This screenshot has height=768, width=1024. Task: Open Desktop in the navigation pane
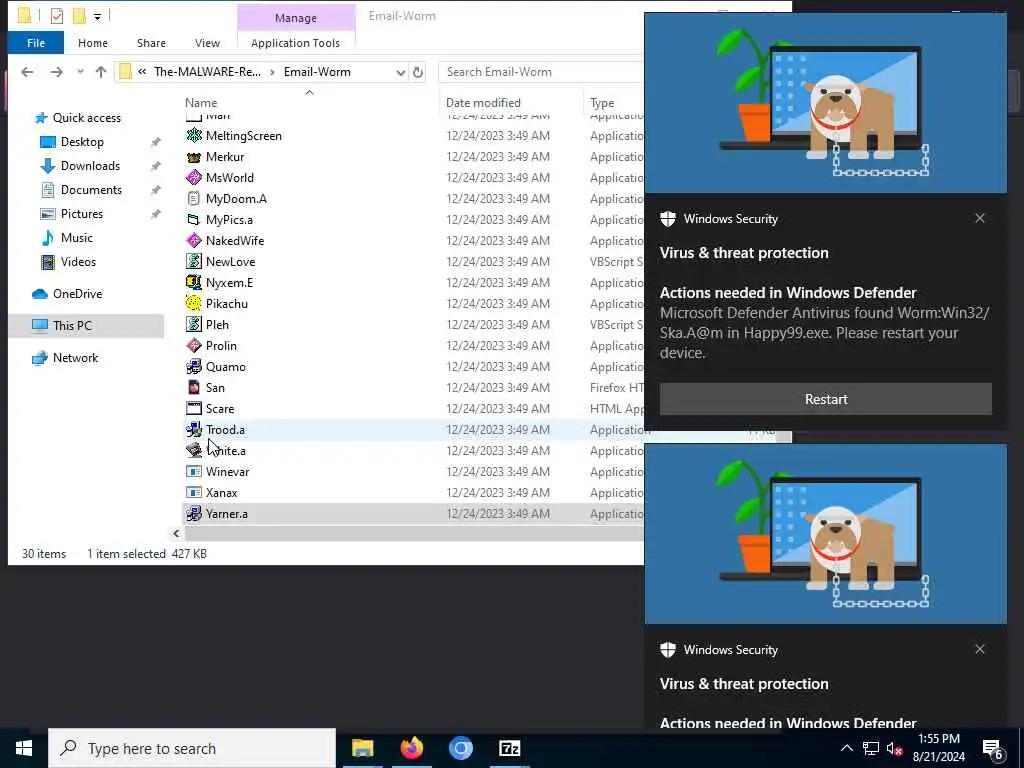tap(82, 142)
